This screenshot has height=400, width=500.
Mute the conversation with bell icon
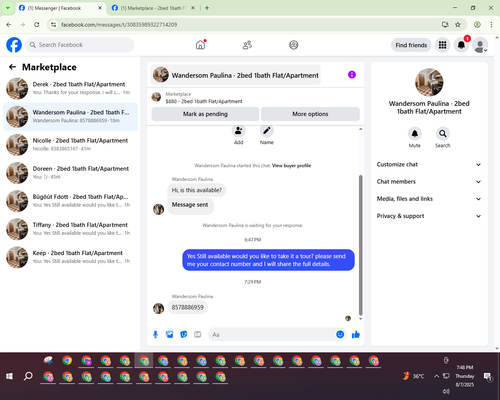(x=415, y=134)
